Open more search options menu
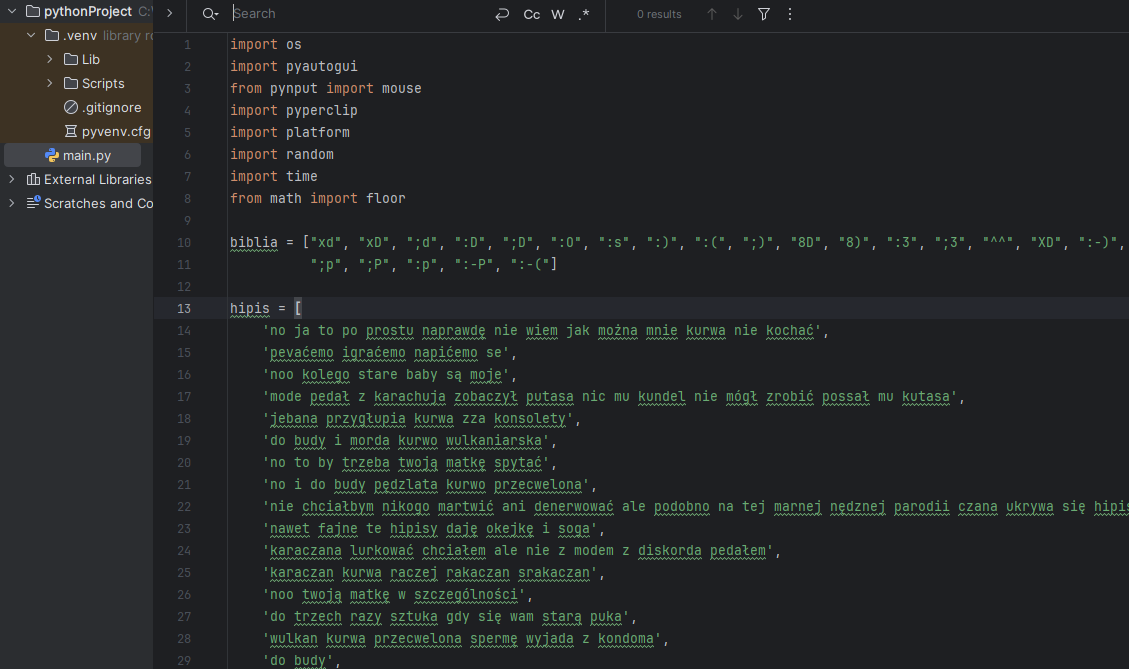This screenshot has height=669, width=1129. tap(790, 14)
